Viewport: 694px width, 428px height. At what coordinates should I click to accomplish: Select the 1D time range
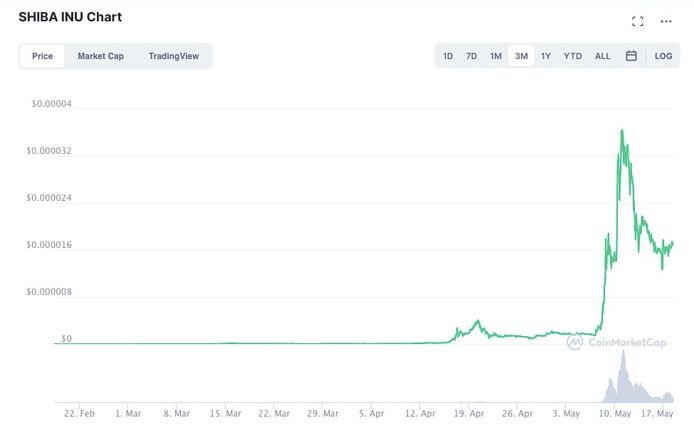[x=448, y=56]
